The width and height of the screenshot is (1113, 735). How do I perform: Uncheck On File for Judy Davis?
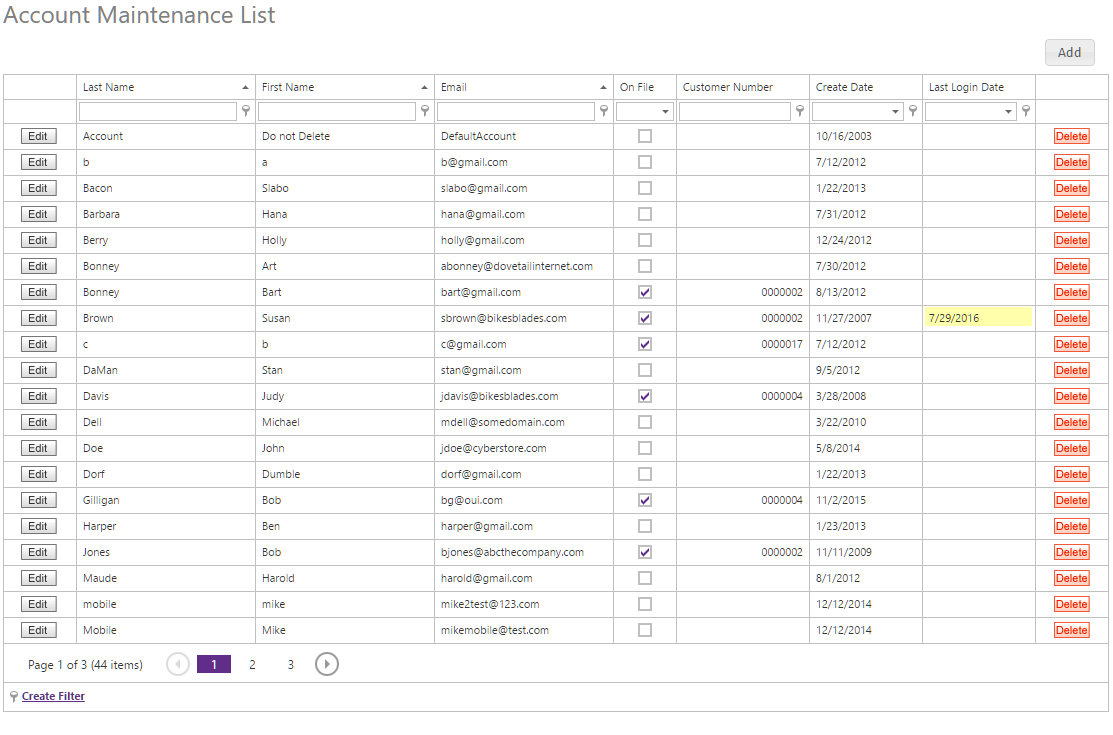pos(645,396)
